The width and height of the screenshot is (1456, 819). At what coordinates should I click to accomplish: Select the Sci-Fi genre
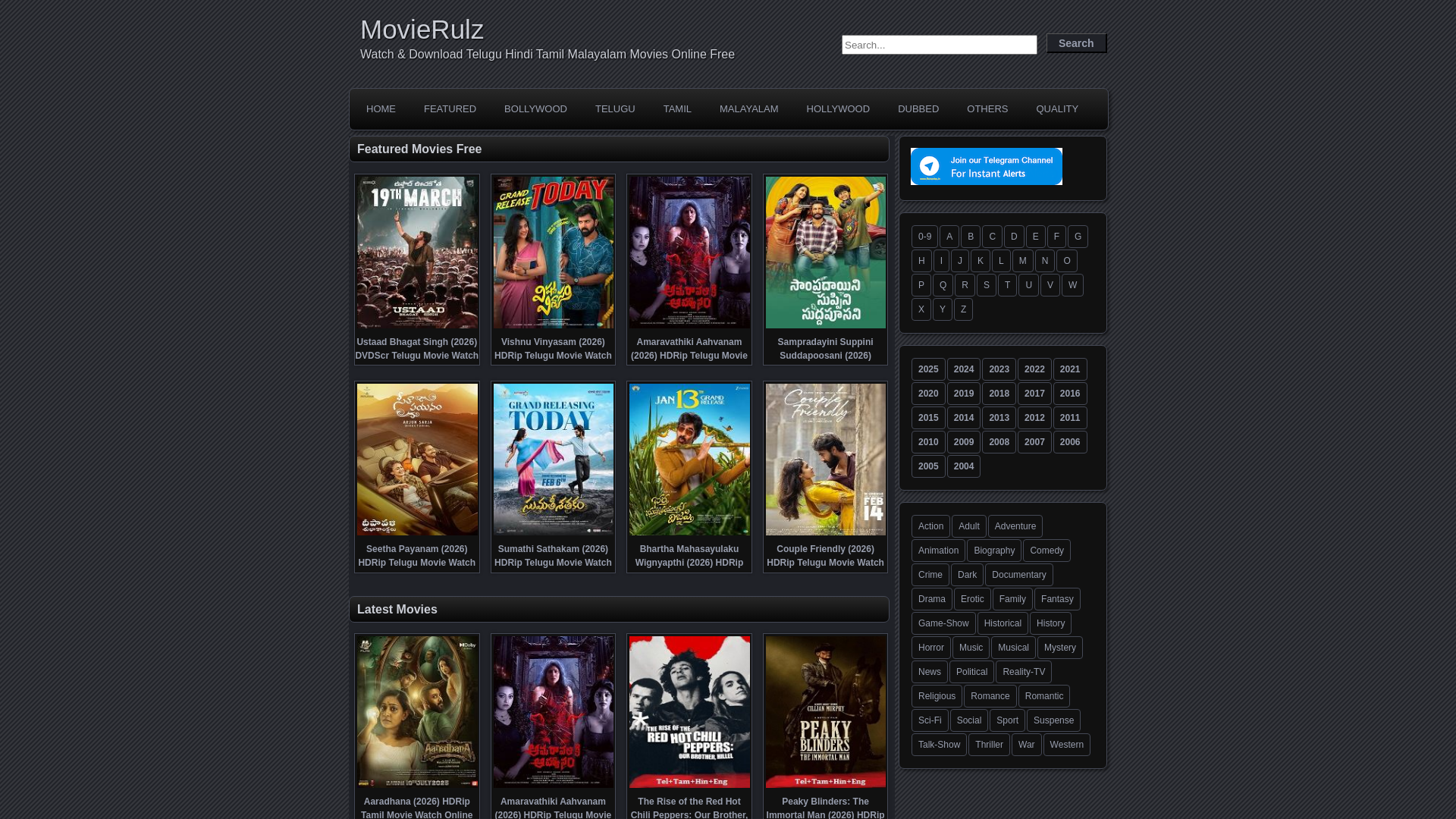pyautogui.click(x=930, y=720)
